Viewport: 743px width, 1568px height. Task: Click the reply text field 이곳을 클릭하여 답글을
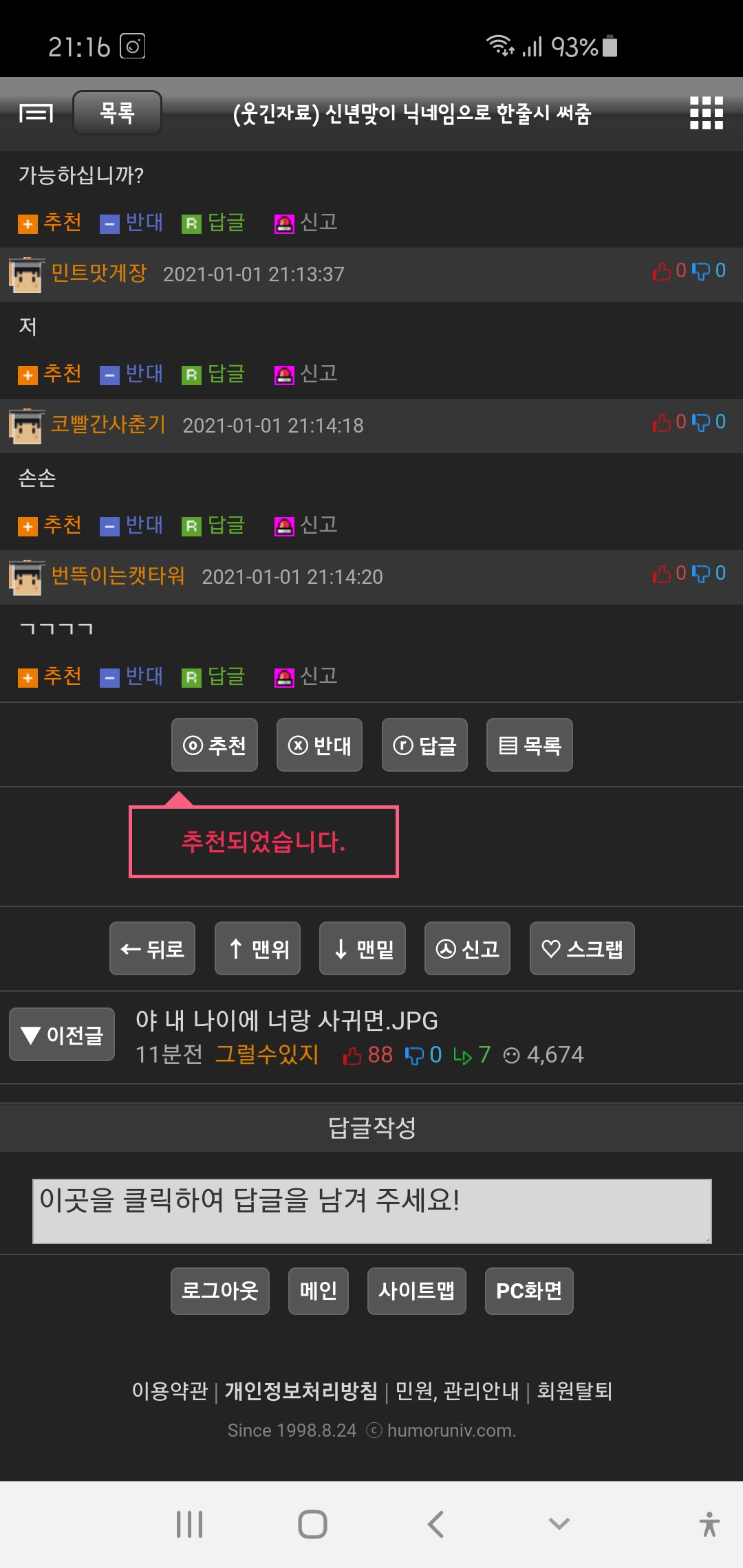(x=372, y=1212)
